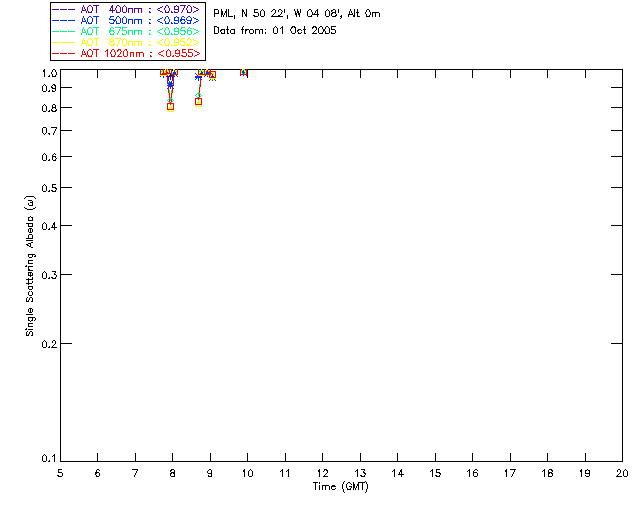Click the 'AOT 870nm : <0.952>' legend entry
Image resolution: width=640 pixels, height=512 pixels.
pos(127,42)
